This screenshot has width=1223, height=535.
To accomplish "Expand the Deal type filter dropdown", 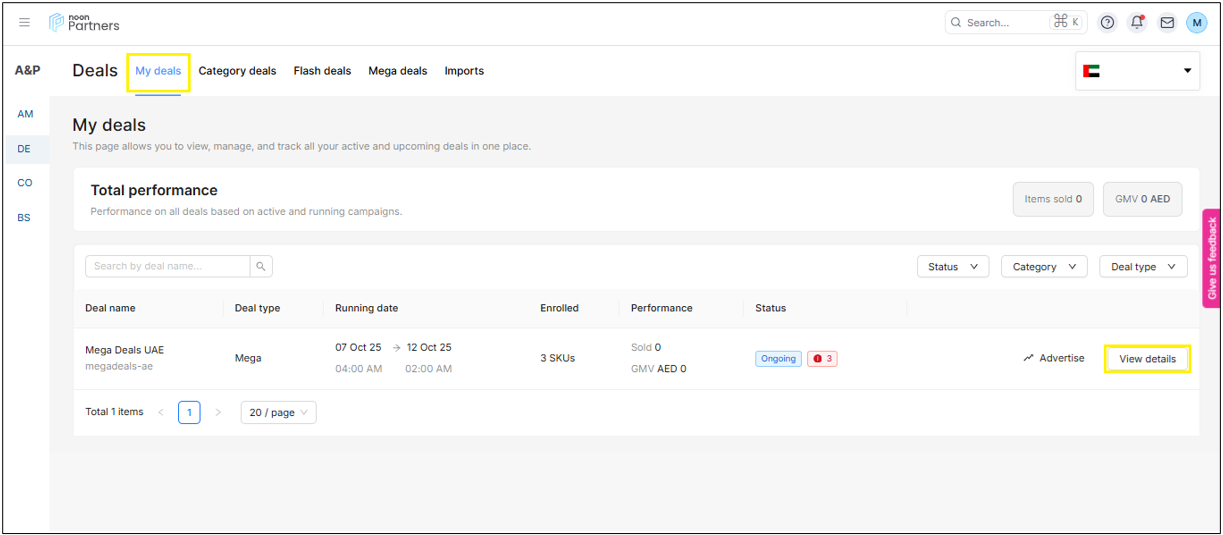I will tap(1143, 267).
